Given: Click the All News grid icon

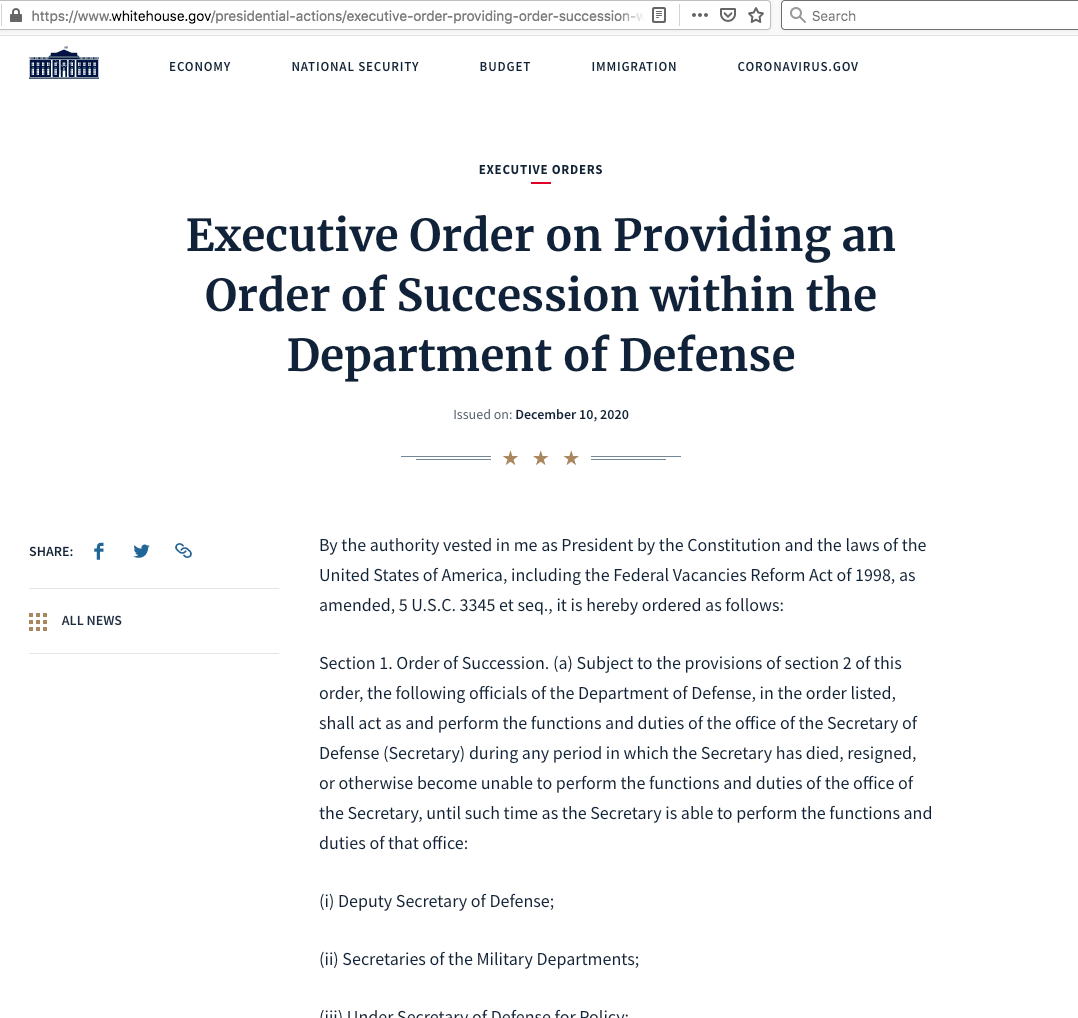Looking at the screenshot, I should (38, 621).
